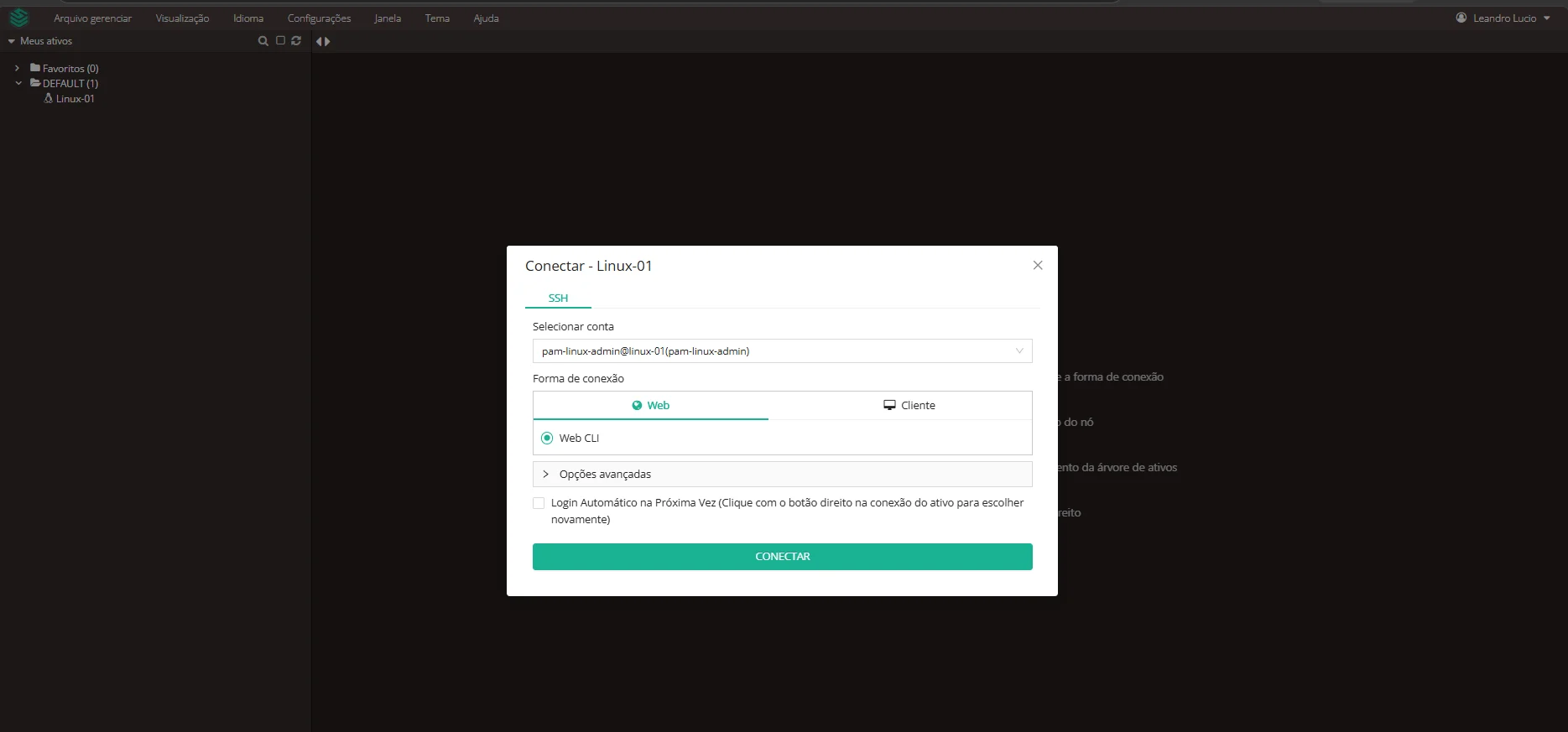Open the Ajuda menu
The height and width of the screenshot is (732, 1568).
pyautogui.click(x=486, y=18)
